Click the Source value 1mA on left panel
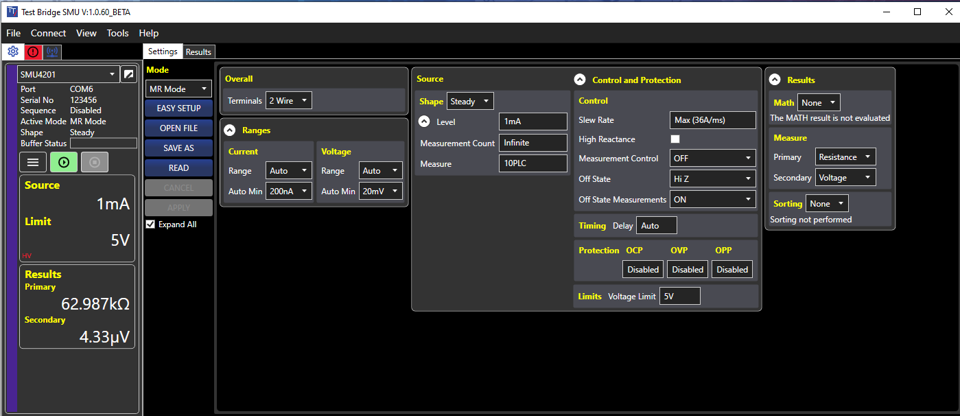This screenshot has height=416, width=960. point(113,204)
